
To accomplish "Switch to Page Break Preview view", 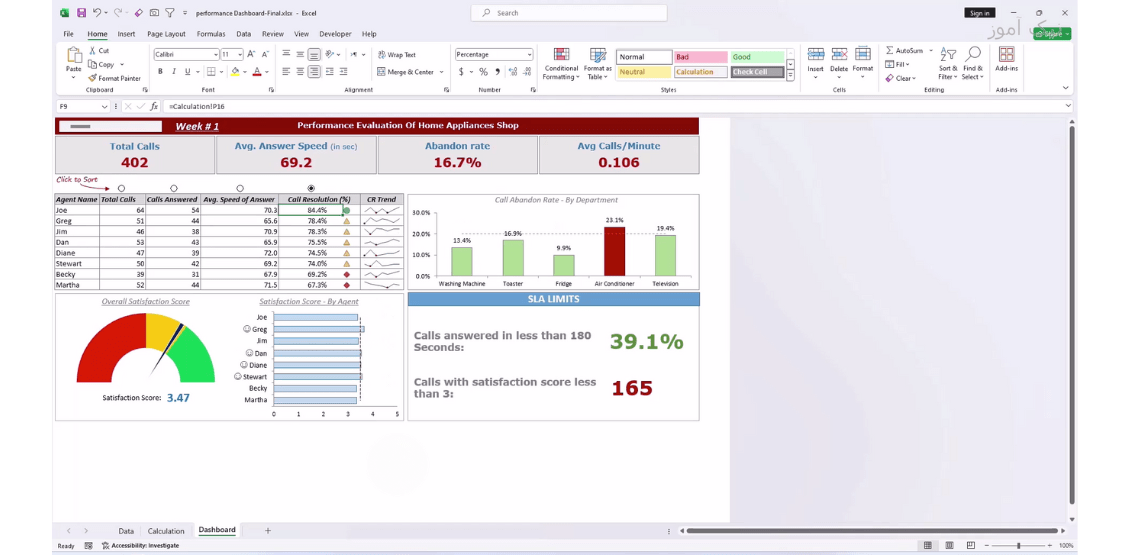I will pos(971,546).
